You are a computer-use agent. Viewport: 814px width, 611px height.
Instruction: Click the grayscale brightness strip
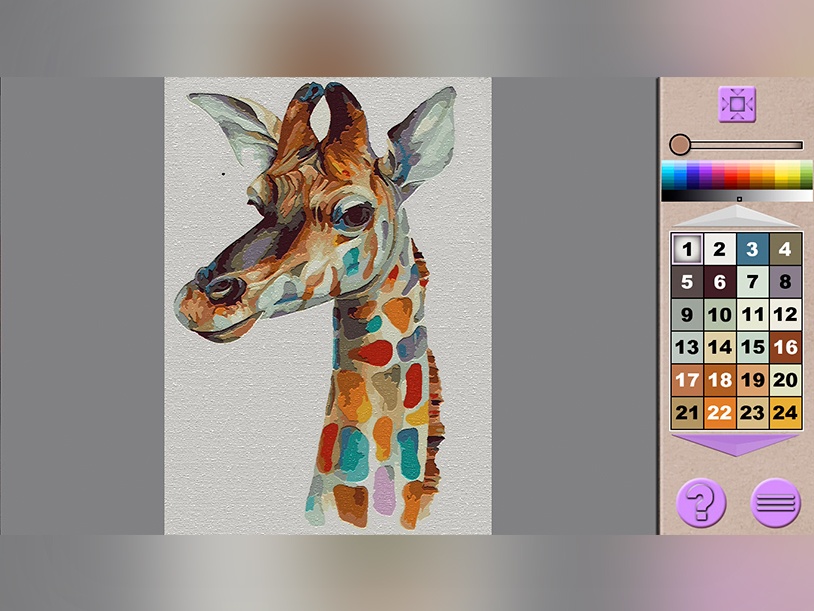pyautogui.click(x=737, y=196)
